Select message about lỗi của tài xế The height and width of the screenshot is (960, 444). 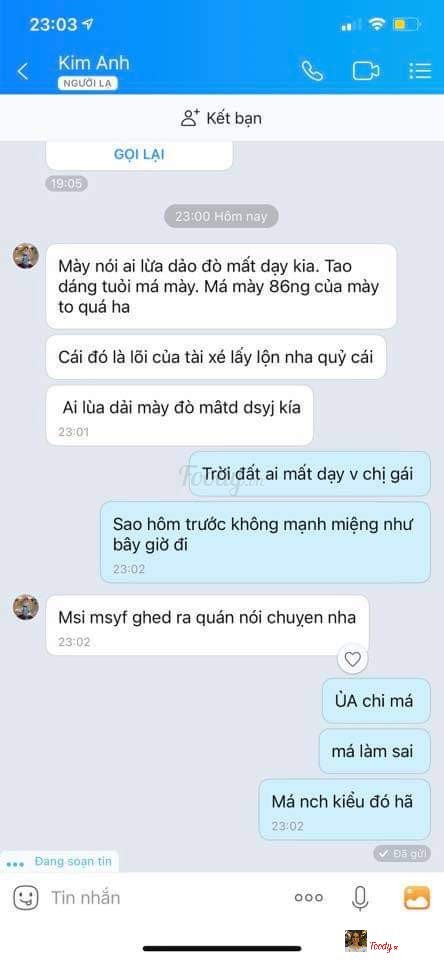tap(216, 357)
